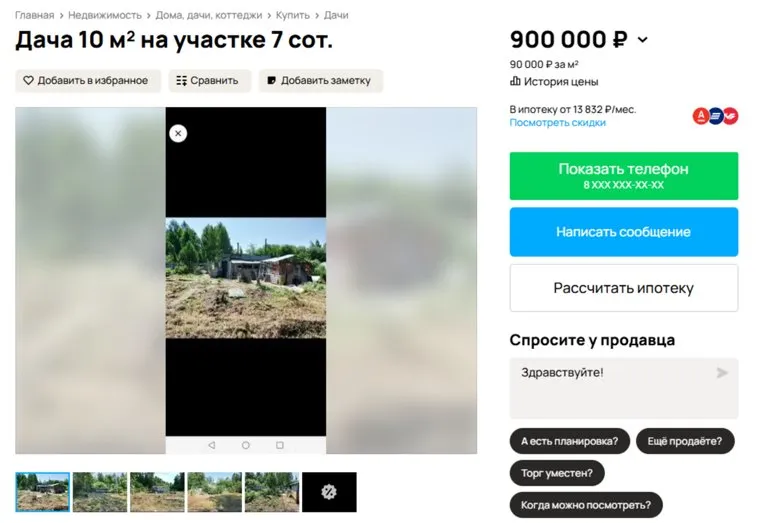760x523 pixels.
Task: Open the Посмотреть скидки link
Action: [557, 122]
